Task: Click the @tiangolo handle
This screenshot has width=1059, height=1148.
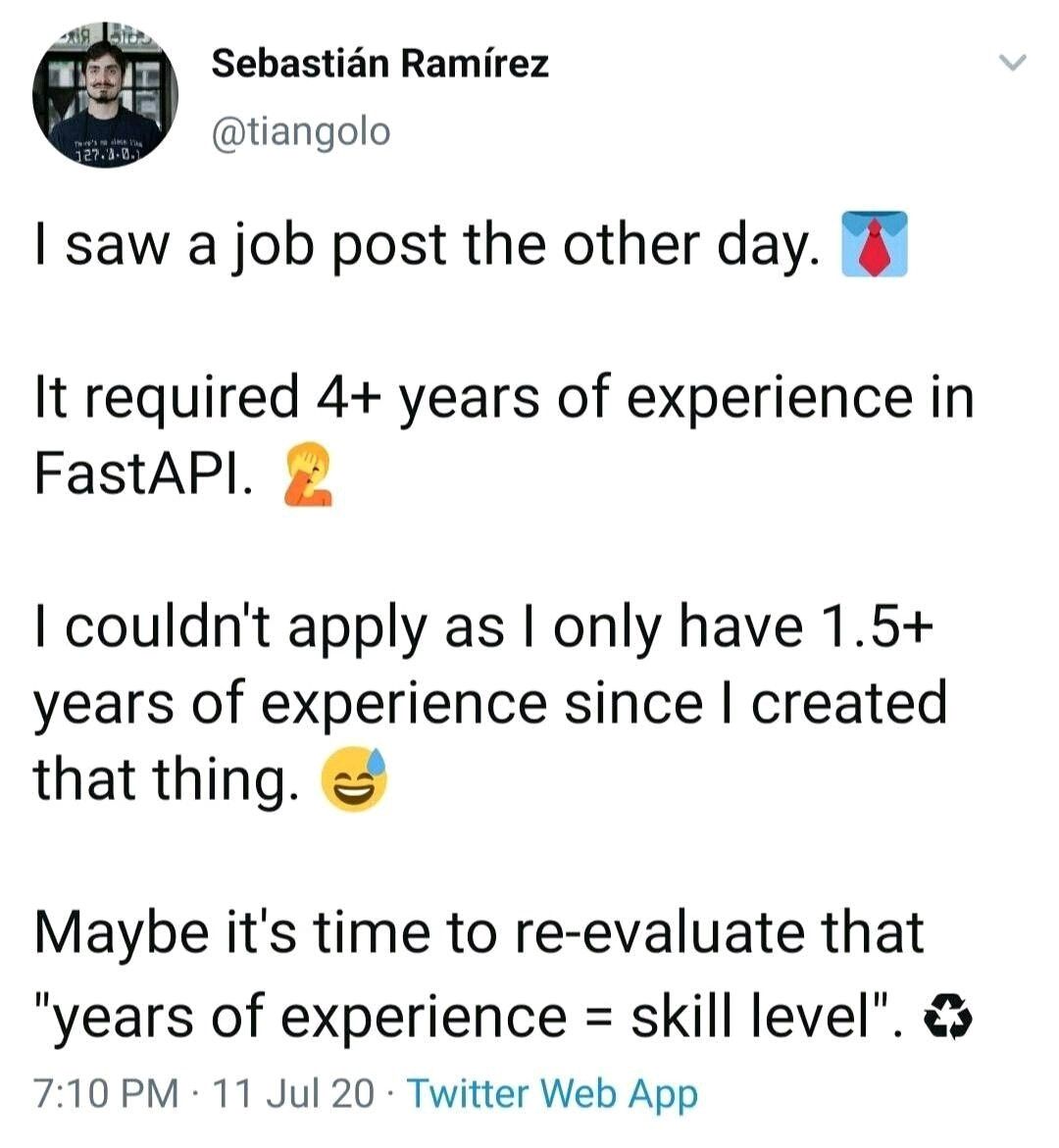Action: point(300,130)
